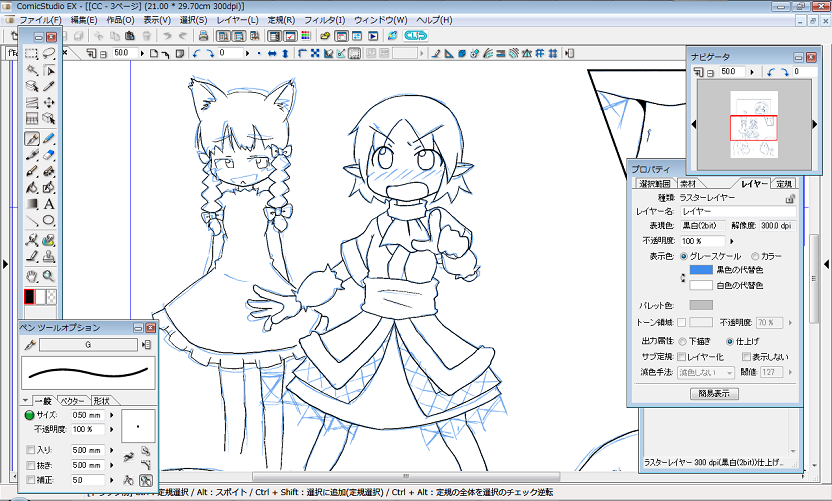
Task: Click the color palette grid icon in toolbar
Action: tap(306, 36)
